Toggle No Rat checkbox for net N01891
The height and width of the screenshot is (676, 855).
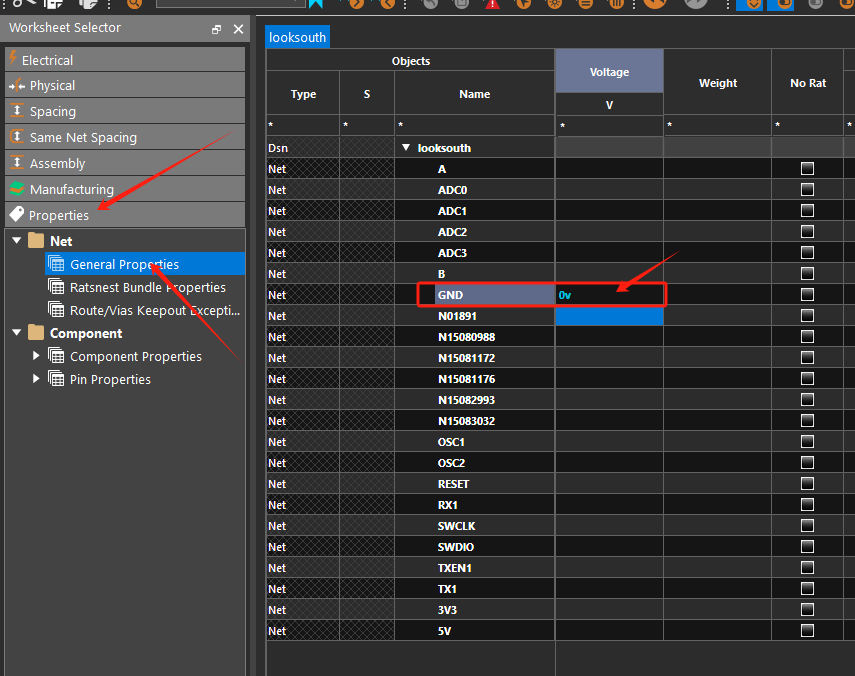pyautogui.click(x=807, y=316)
